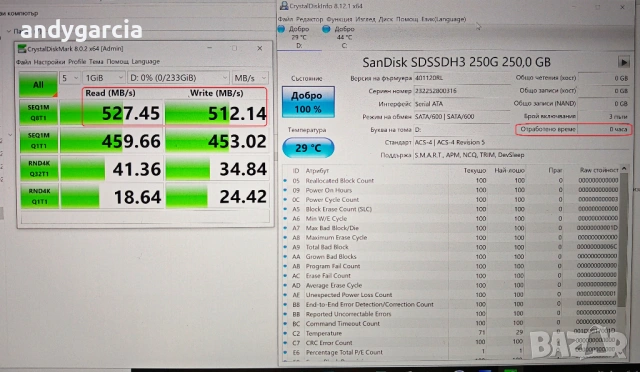The image size is (640, 372).
Task: Select disk C: status circle at 44 °C
Action: click(326, 29)
